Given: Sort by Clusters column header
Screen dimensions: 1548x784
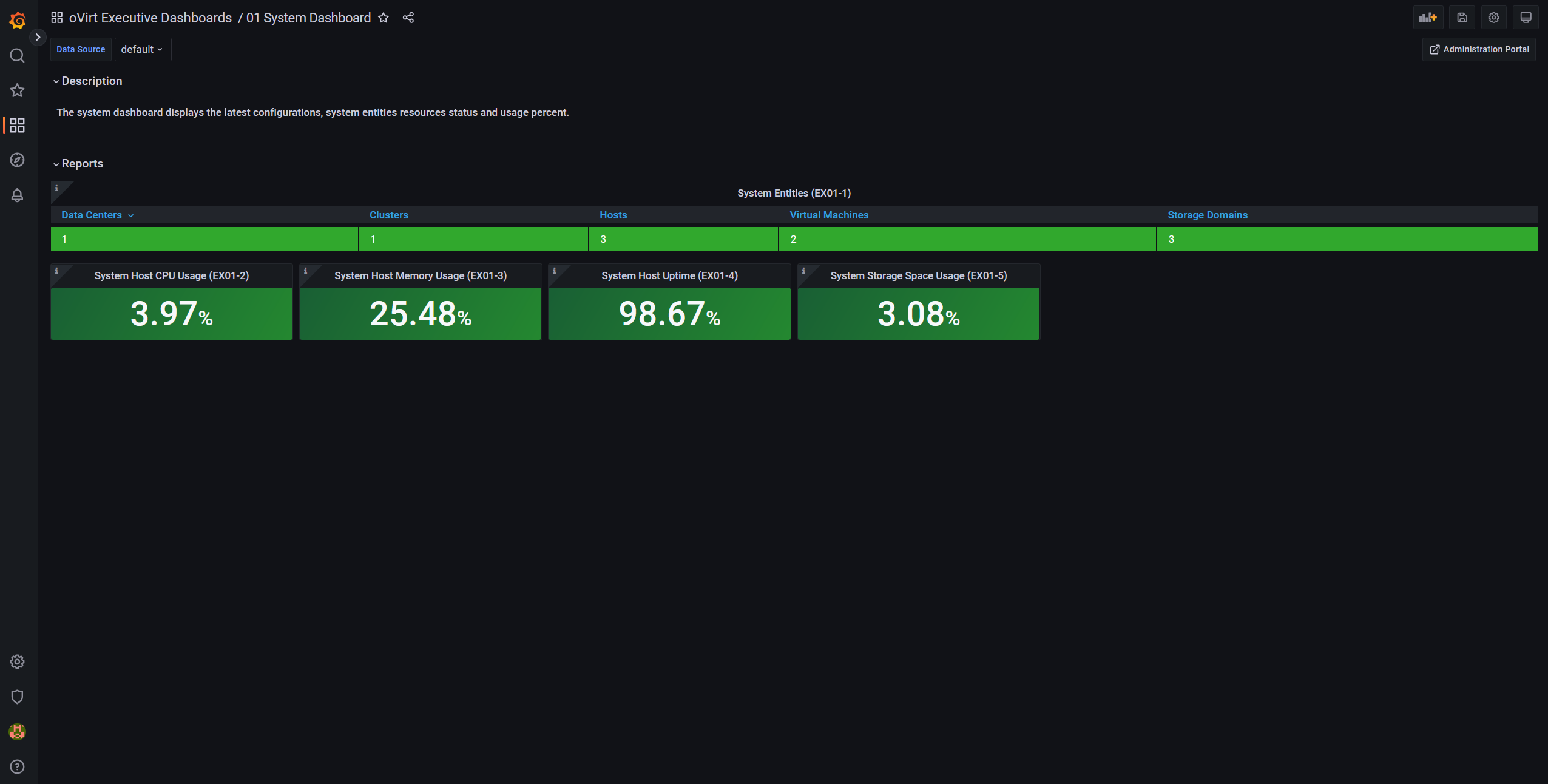Looking at the screenshot, I should click(388, 215).
